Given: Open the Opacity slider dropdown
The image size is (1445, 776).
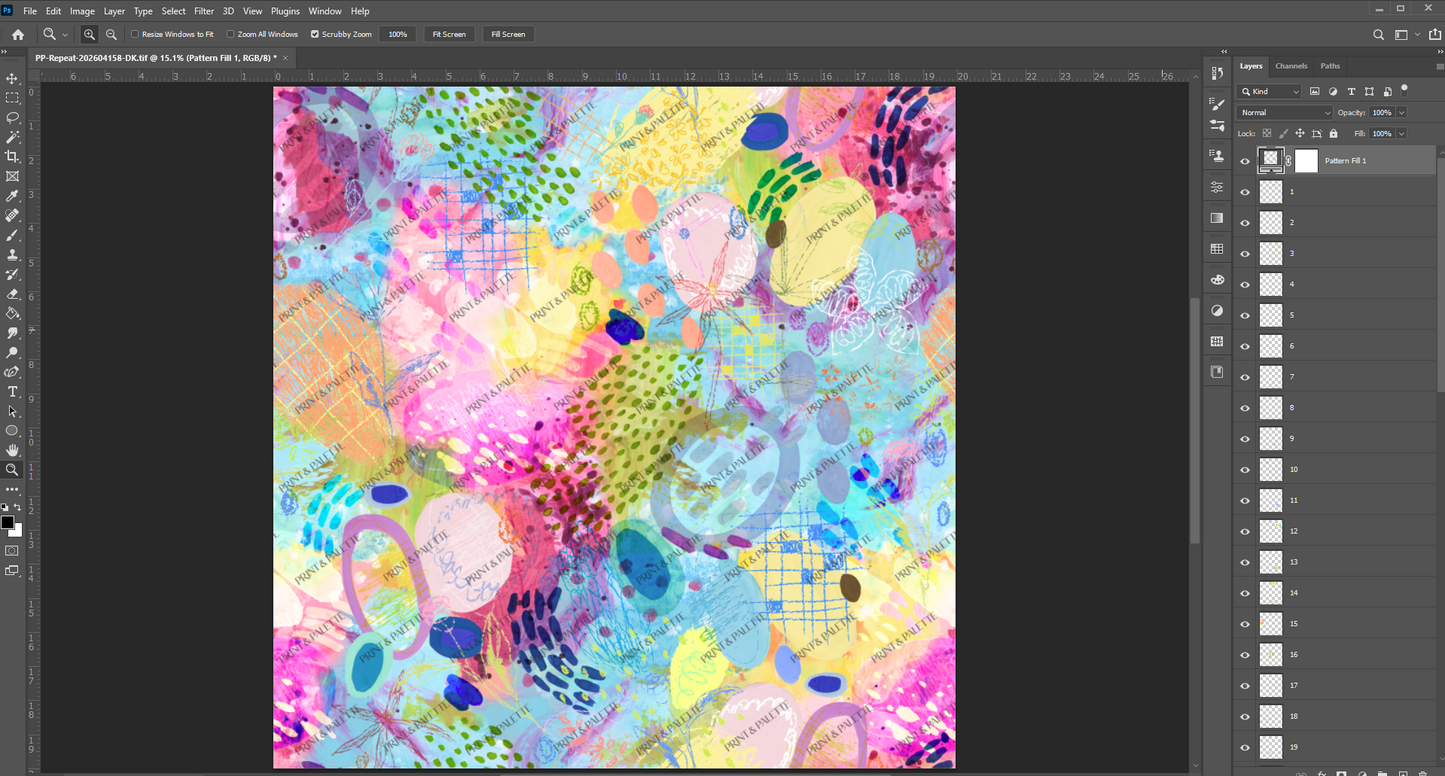Looking at the screenshot, I should point(1401,113).
